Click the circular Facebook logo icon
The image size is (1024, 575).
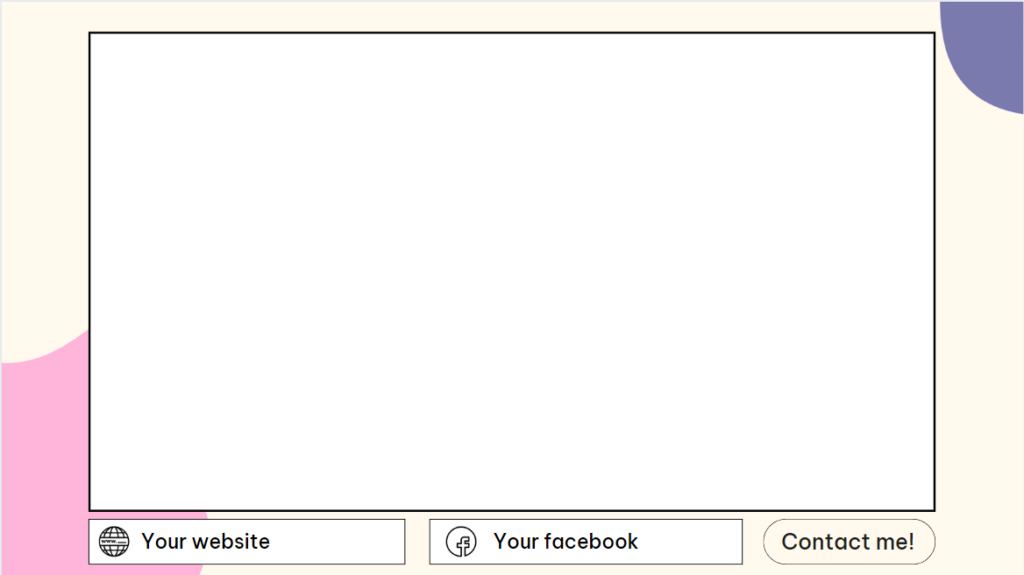(x=461, y=542)
